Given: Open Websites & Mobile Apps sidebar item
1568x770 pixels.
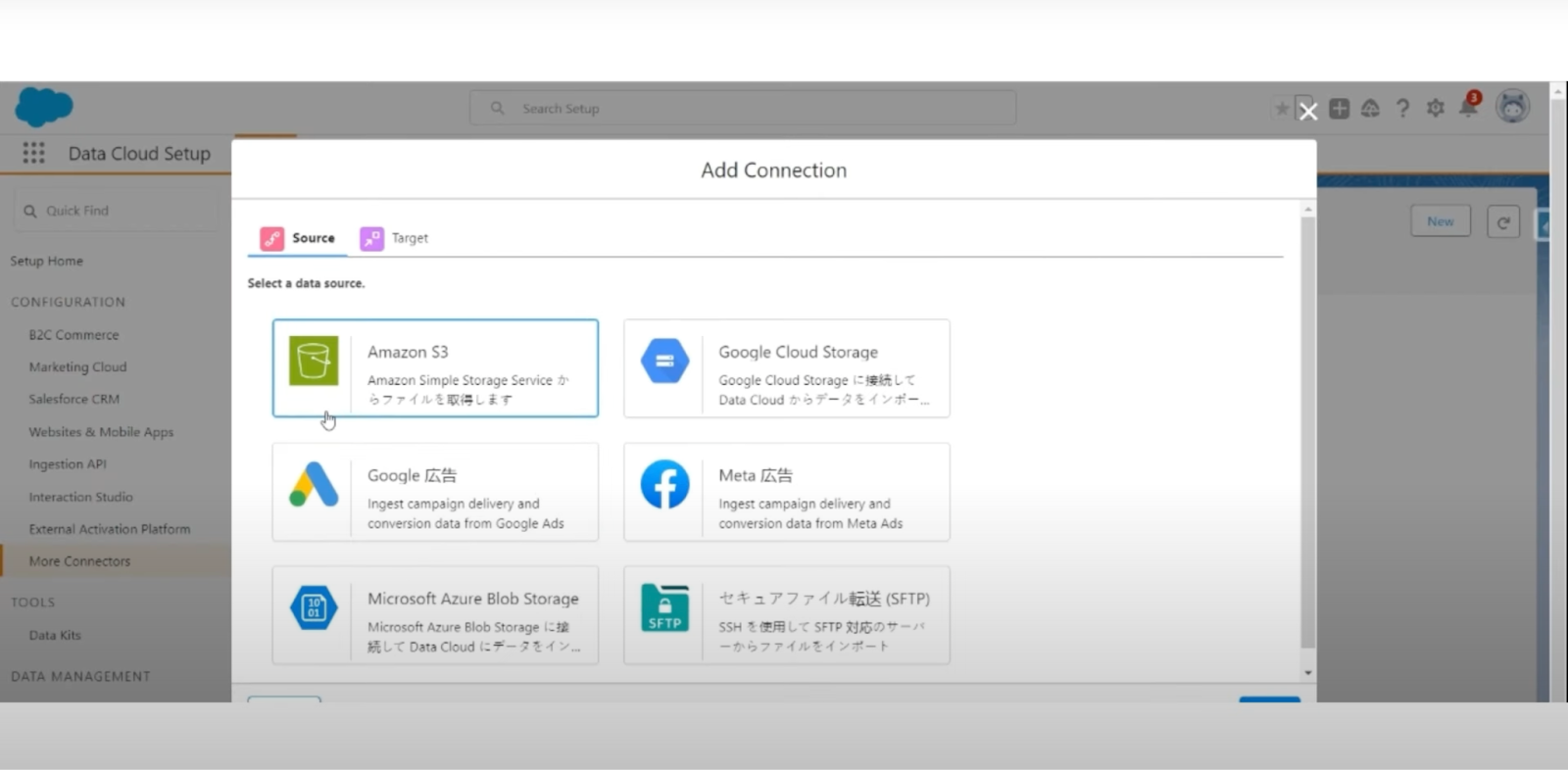Looking at the screenshot, I should pyautogui.click(x=101, y=432).
